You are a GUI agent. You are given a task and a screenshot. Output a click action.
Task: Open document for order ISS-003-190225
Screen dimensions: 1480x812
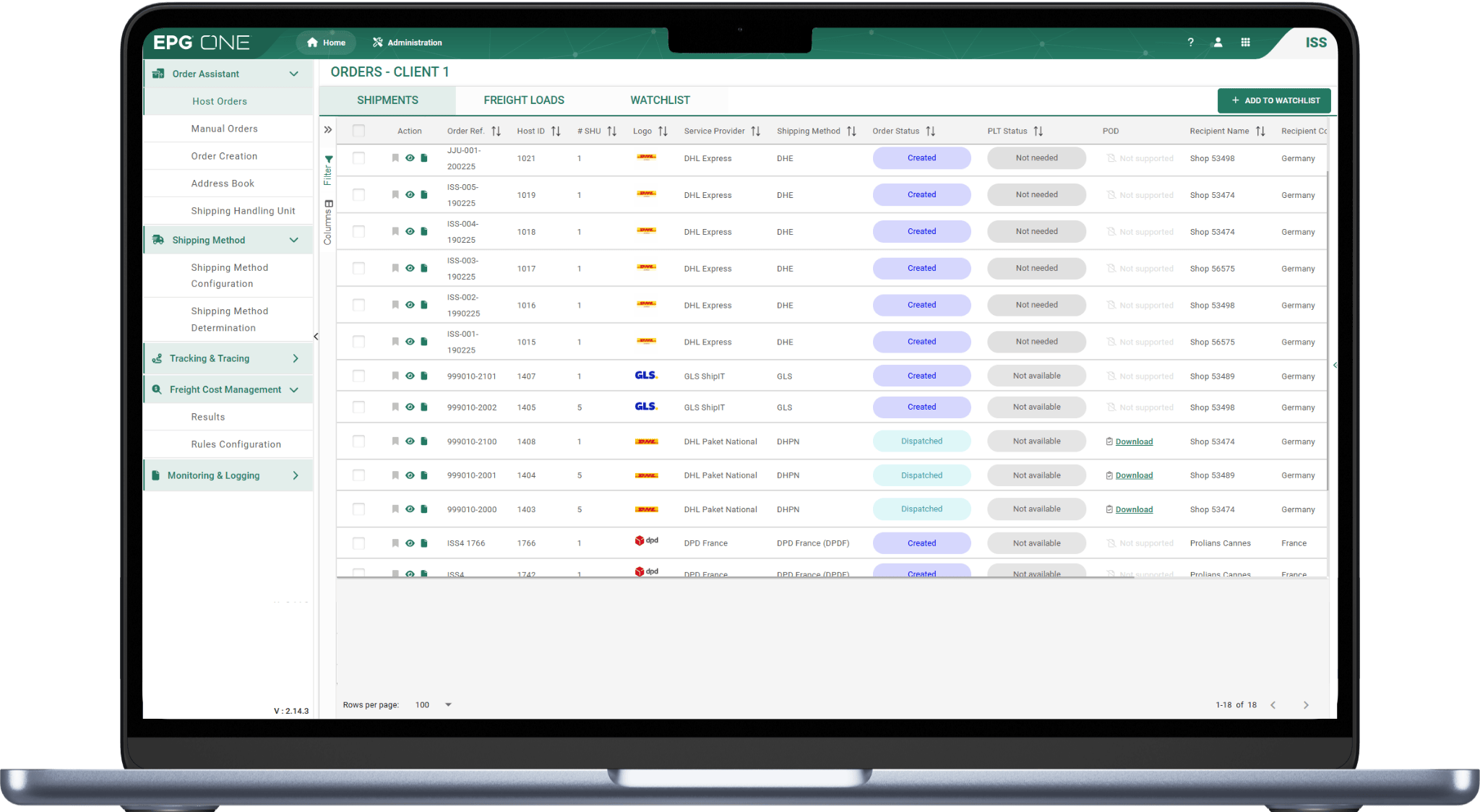coord(424,269)
